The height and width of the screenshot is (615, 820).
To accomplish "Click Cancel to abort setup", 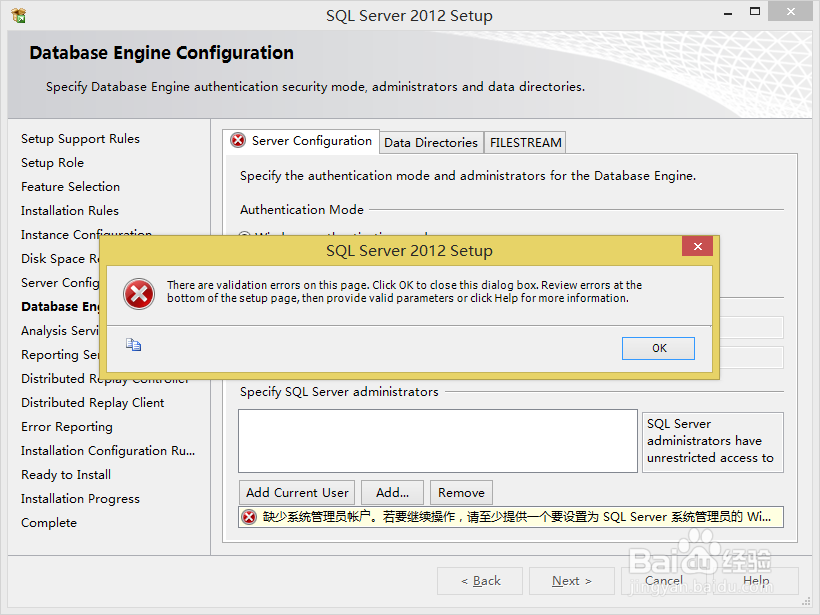I will [x=663, y=580].
